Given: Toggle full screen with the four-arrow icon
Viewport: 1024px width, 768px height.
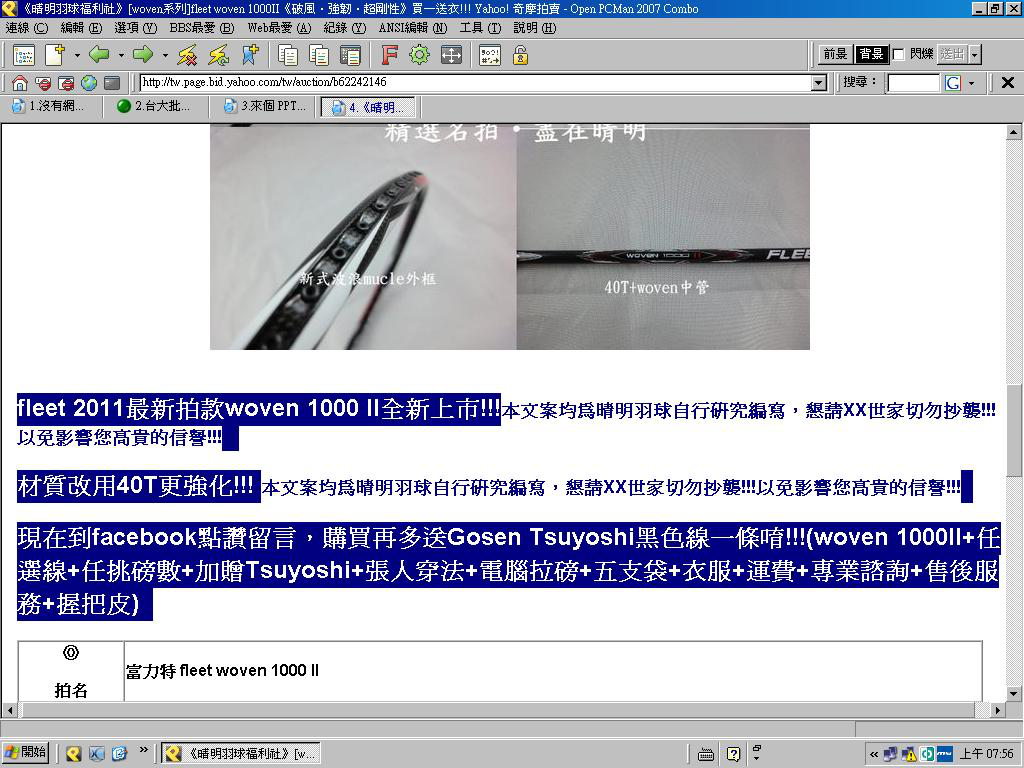Looking at the screenshot, I should (451, 55).
